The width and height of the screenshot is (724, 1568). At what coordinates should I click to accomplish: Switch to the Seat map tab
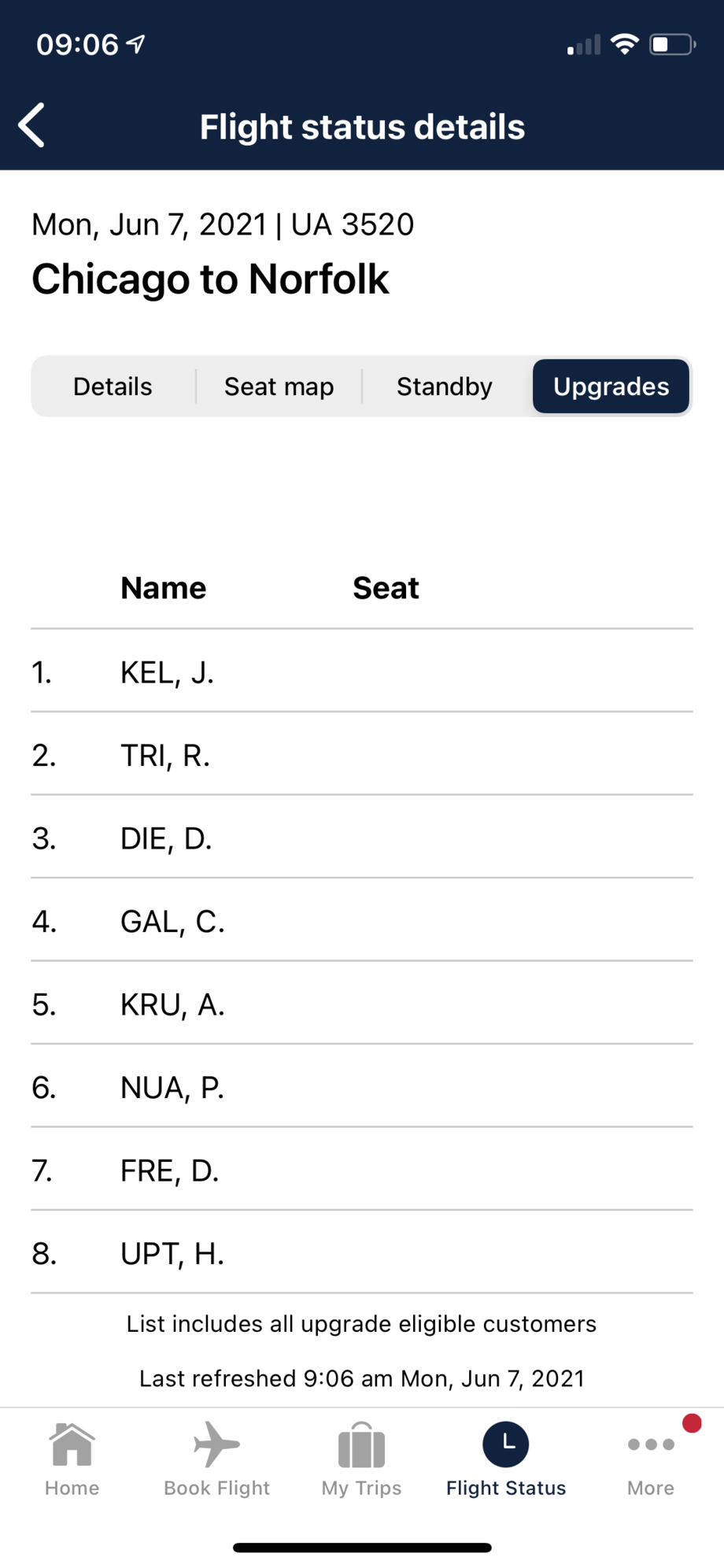point(279,386)
